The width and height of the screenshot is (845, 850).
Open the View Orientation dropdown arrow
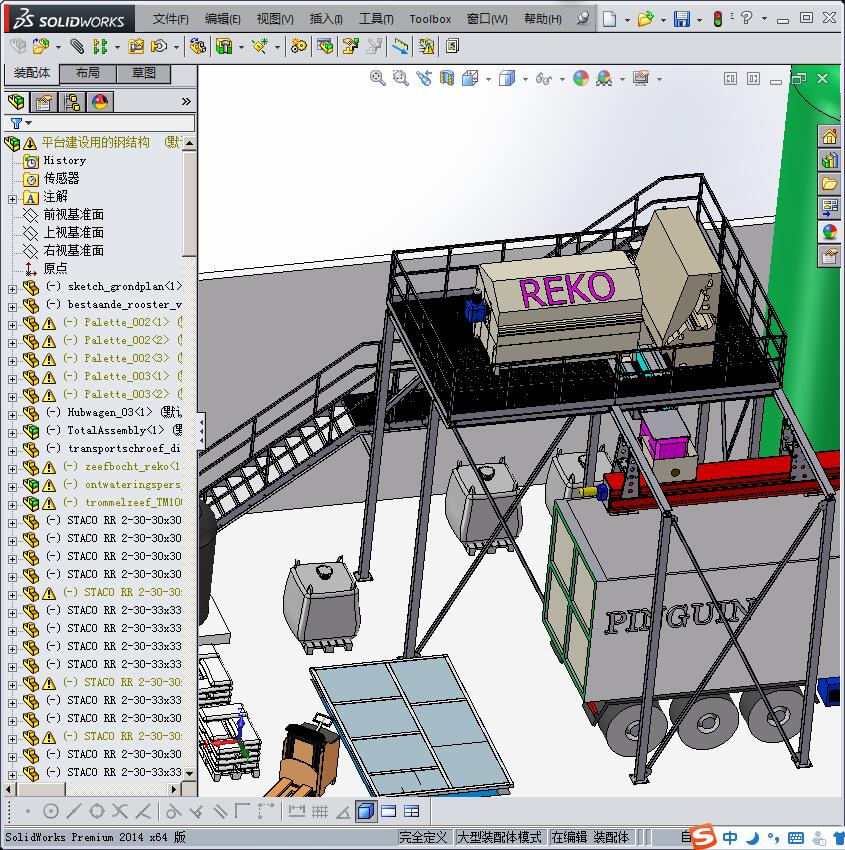488,79
